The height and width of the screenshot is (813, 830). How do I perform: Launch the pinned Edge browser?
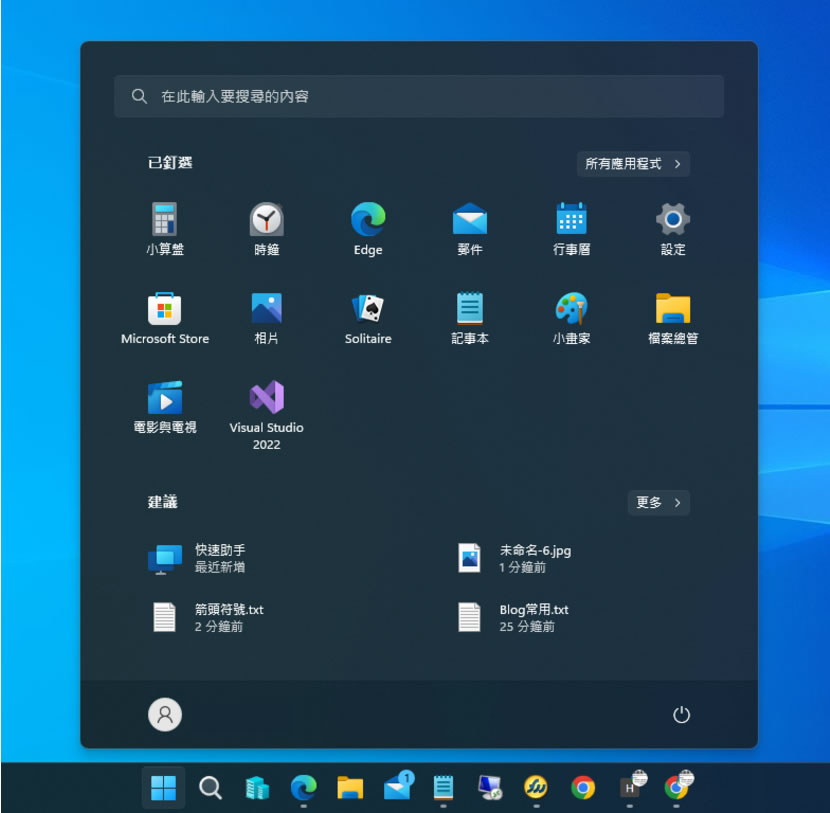(x=368, y=229)
